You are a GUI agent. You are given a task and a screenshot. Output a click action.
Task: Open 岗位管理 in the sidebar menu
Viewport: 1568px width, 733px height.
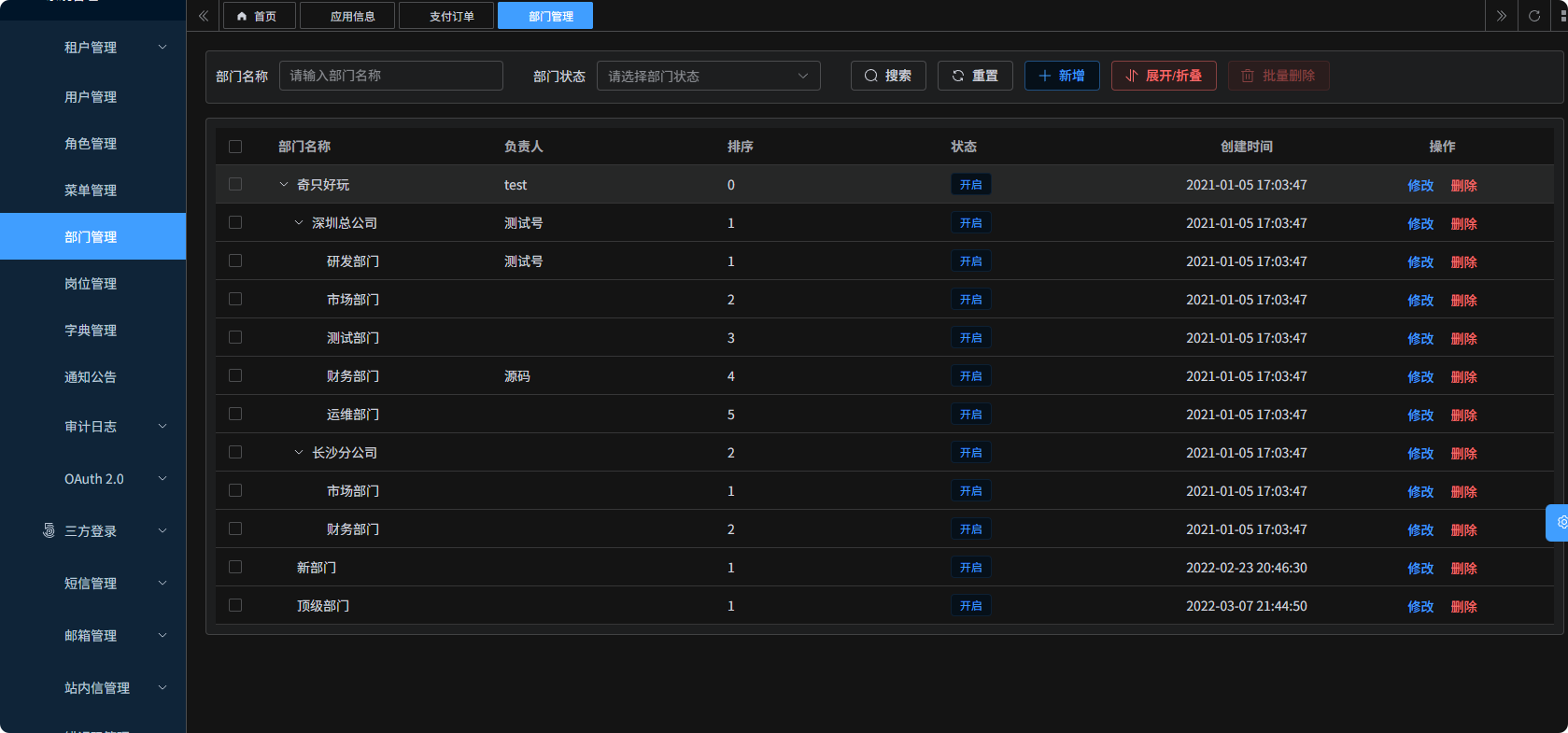[91, 284]
